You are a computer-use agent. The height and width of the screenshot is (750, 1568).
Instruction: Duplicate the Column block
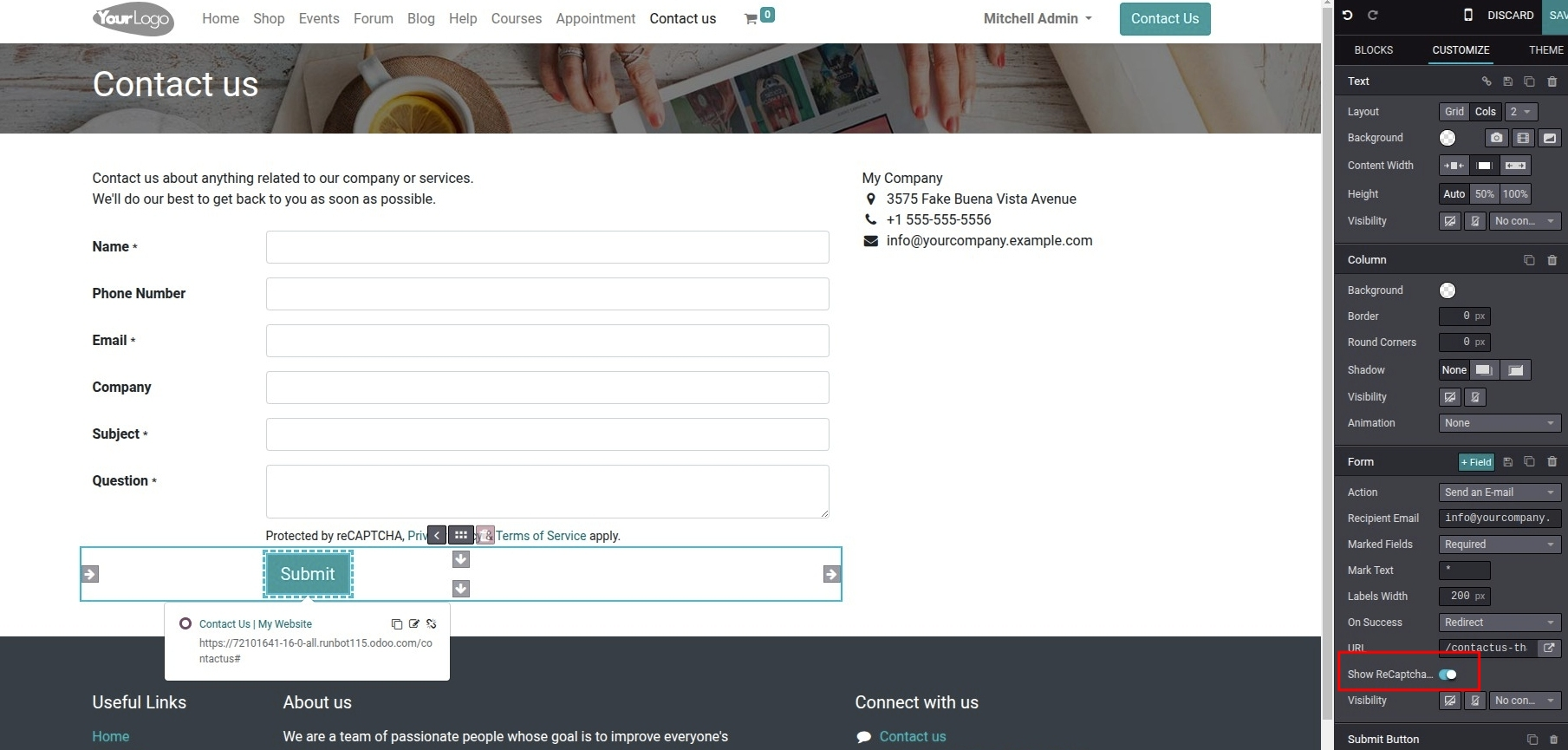1530,260
